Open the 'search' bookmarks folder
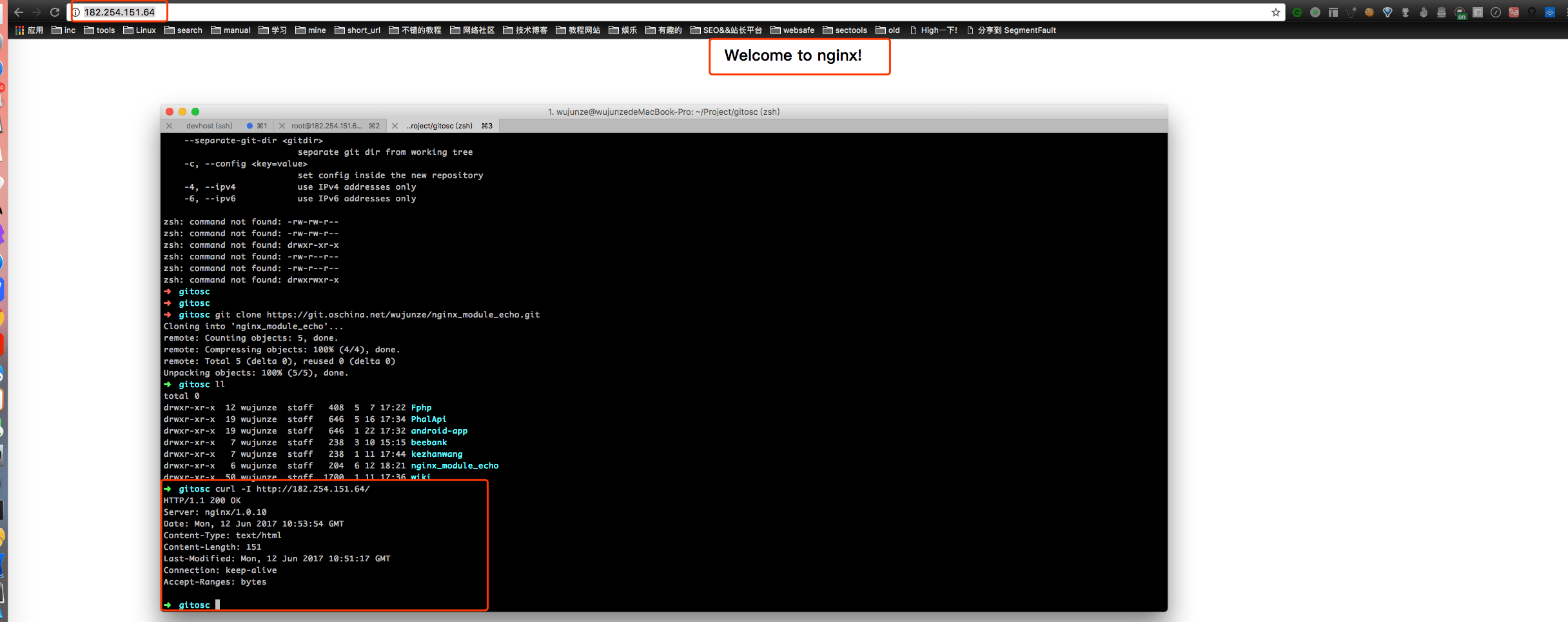The height and width of the screenshot is (622, 1568). coord(184,30)
